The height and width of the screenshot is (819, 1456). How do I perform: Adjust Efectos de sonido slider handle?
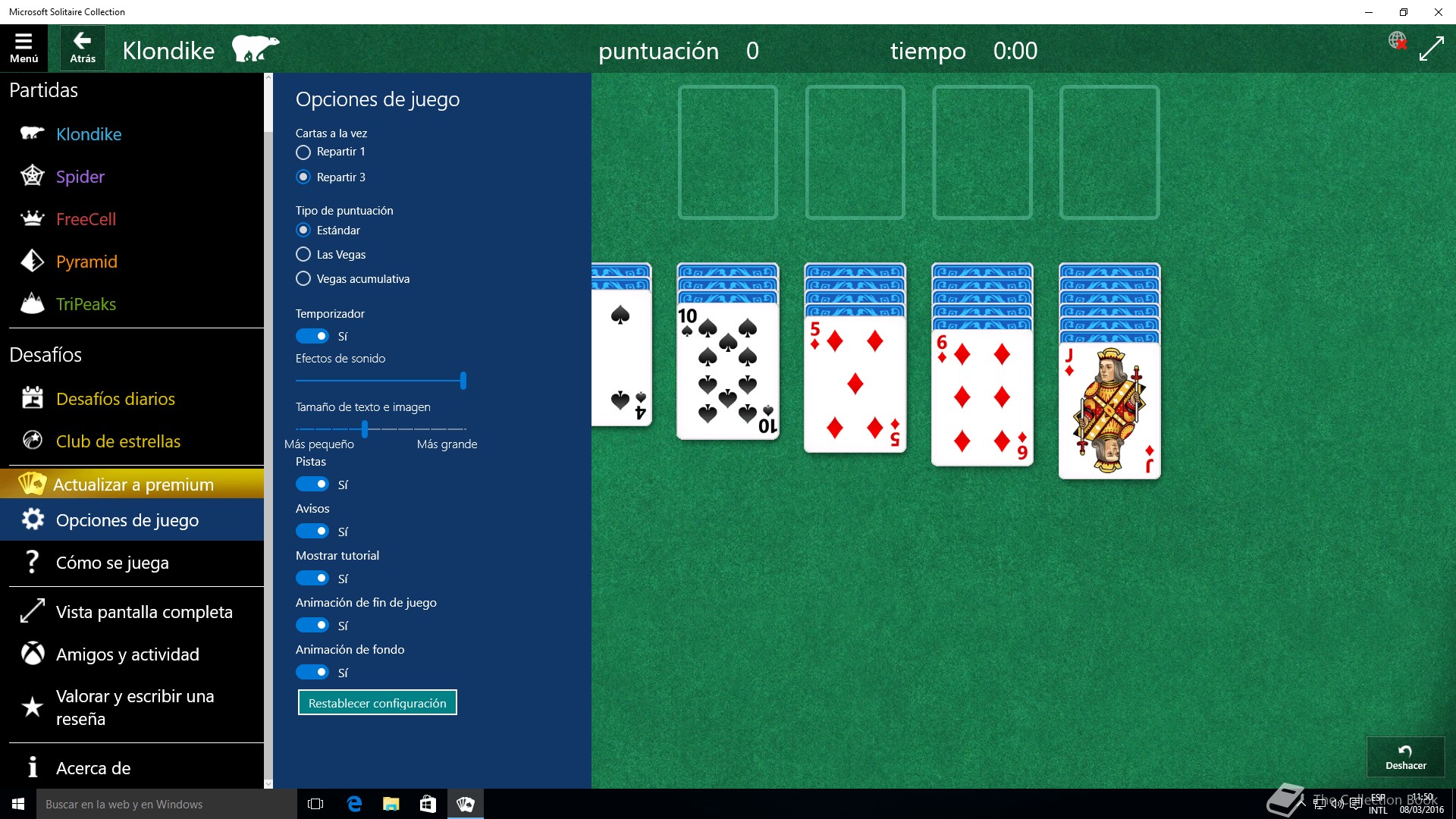tap(463, 380)
